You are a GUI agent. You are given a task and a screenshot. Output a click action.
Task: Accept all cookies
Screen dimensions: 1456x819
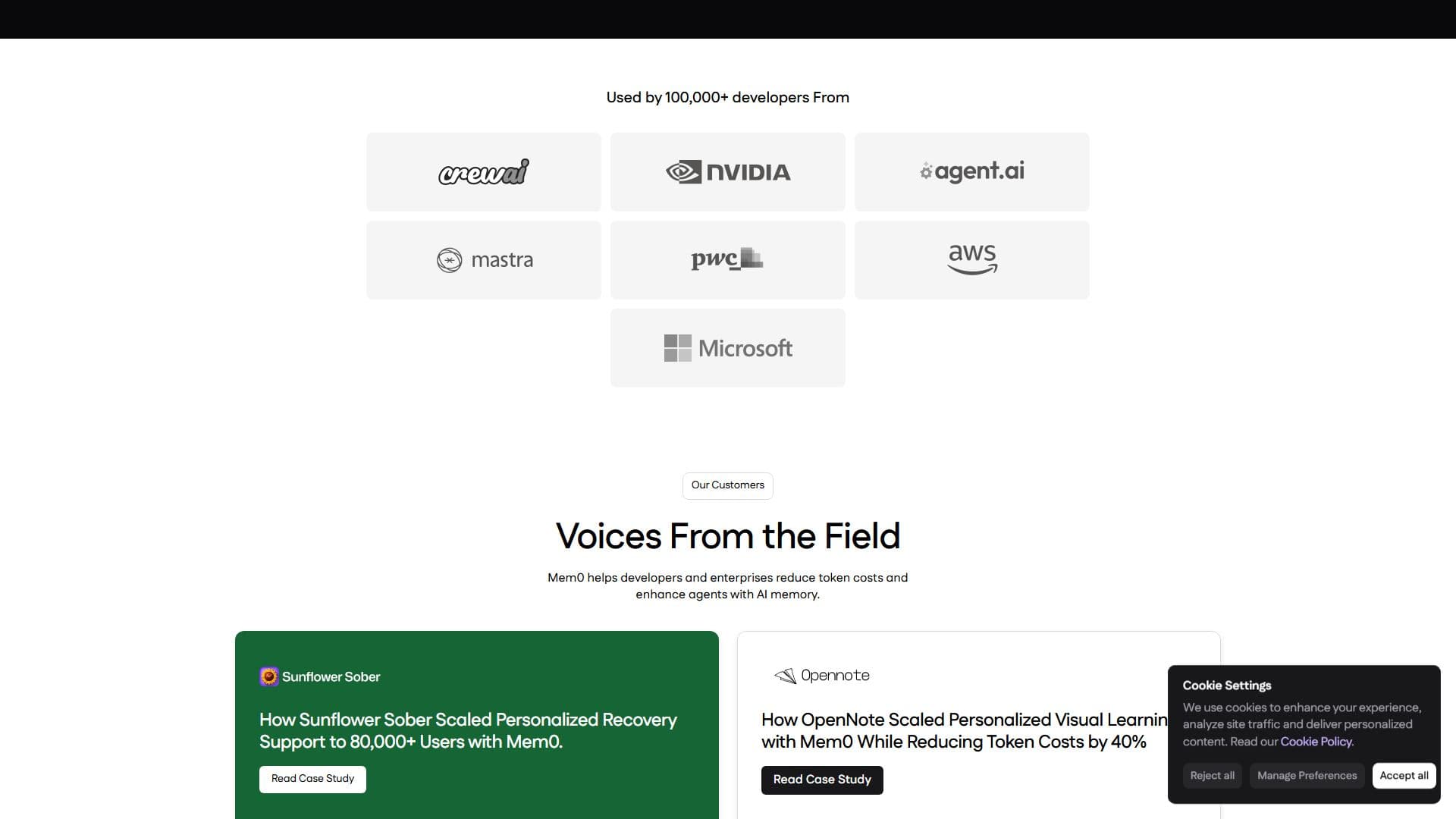coord(1404,776)
